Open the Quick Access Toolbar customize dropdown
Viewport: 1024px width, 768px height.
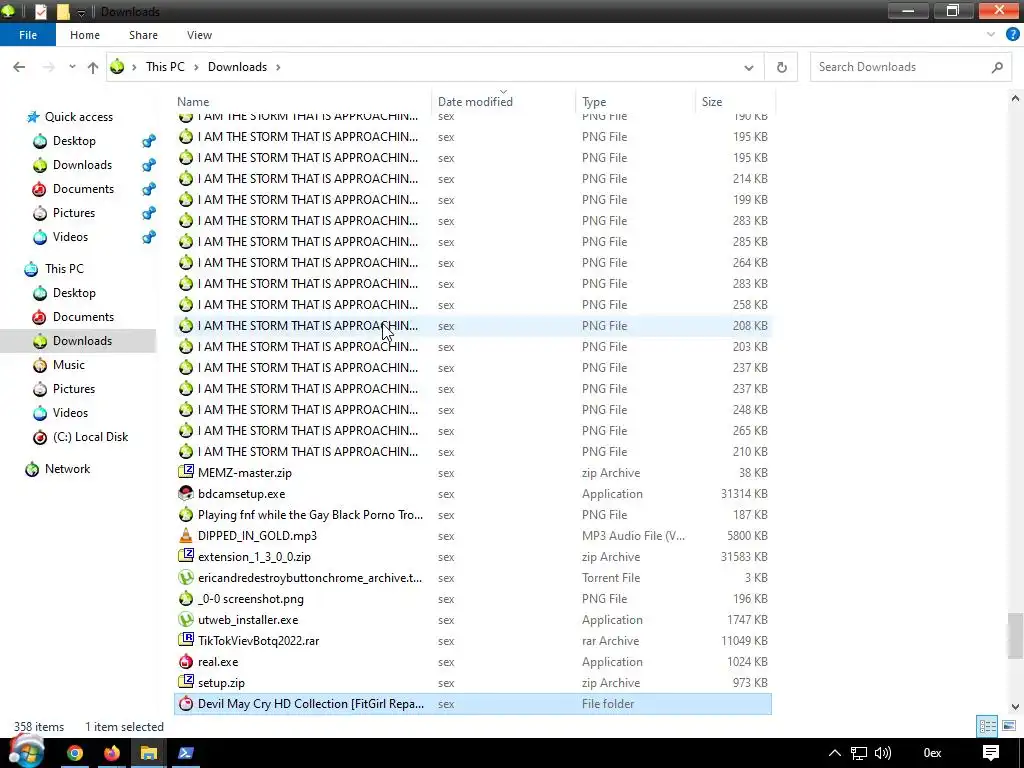coord(81,12)
